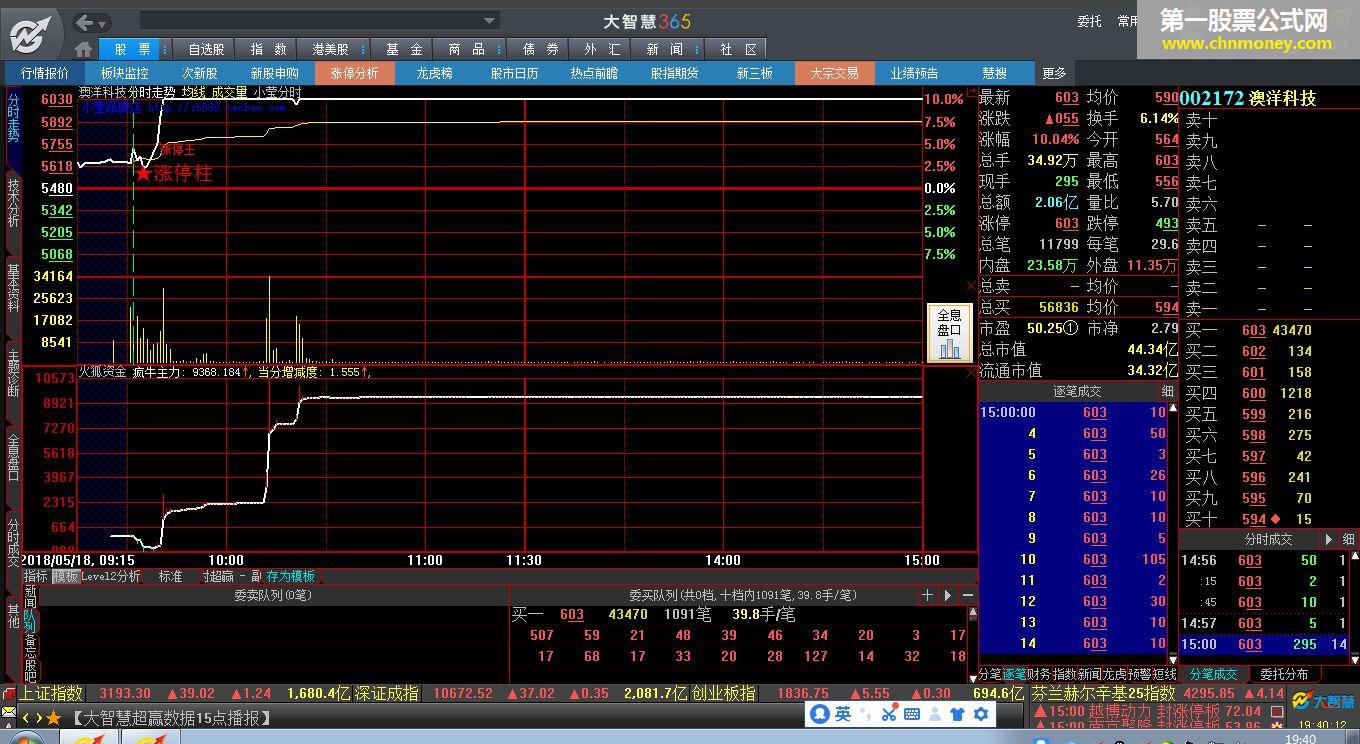1360x744 pixels.
Task: Open the home icon beside 股票 tab
Action: point(84,49)
